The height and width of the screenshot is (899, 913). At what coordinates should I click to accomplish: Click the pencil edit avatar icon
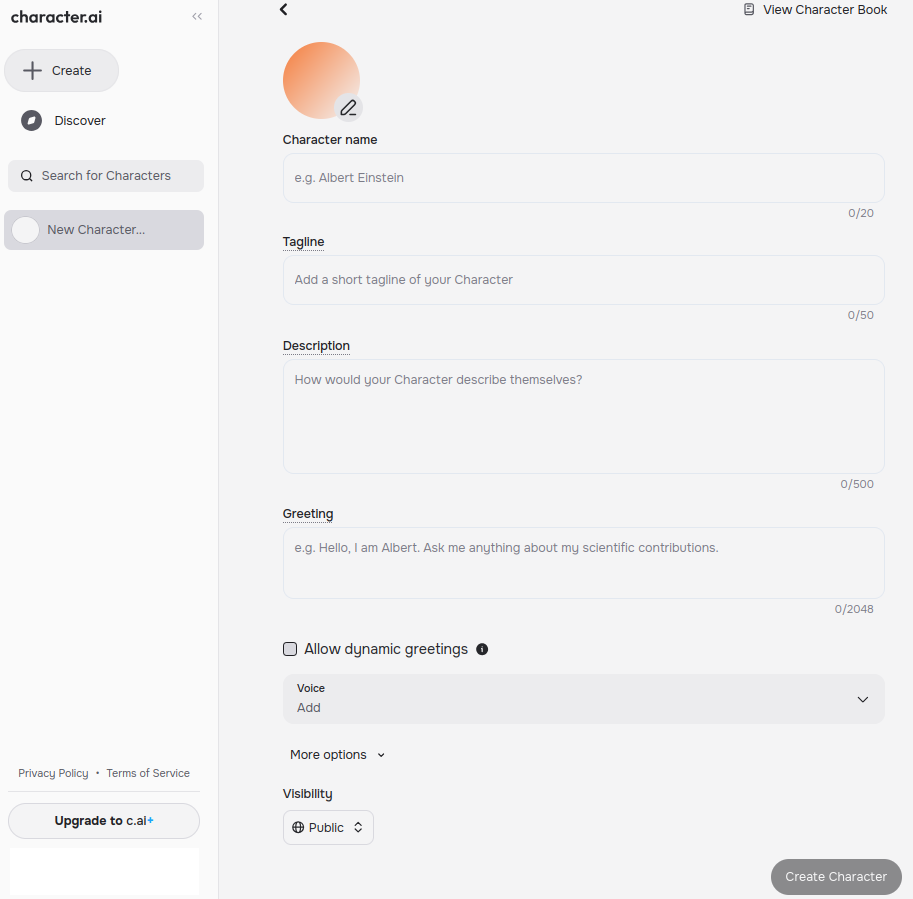click(x=348, y=108)
